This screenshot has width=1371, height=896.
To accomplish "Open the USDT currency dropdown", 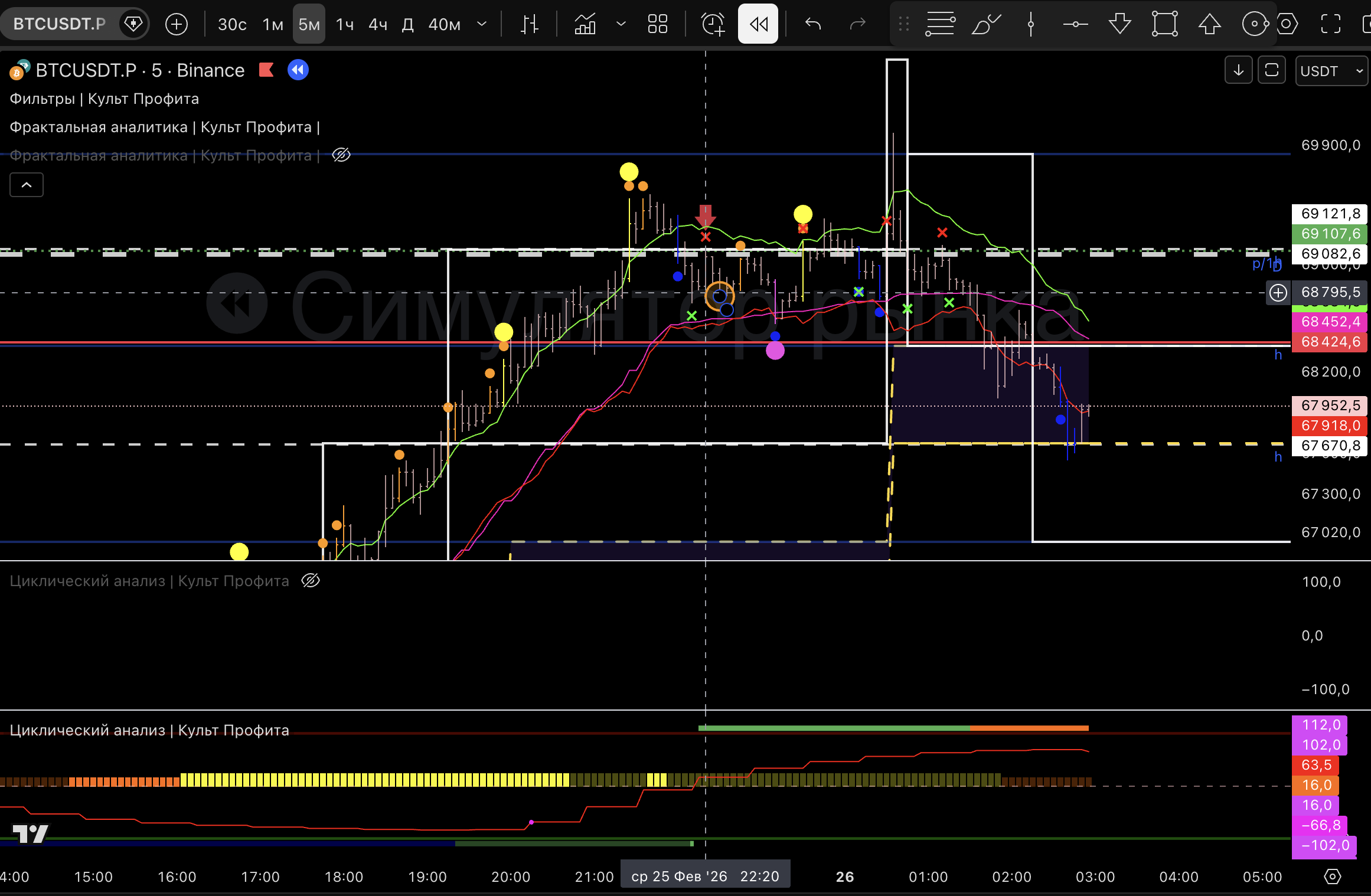I will [x=1331, y=71].
